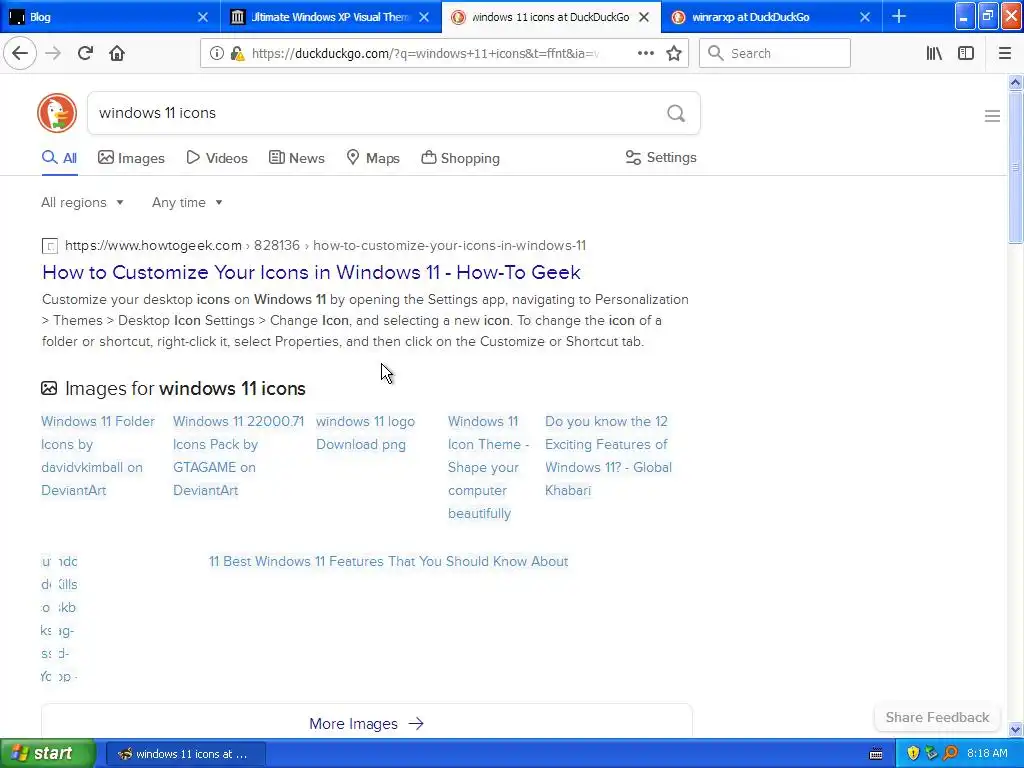Click the keyboard tray icon in taskbar
The image size is (1024, 768).
point(876,754)
